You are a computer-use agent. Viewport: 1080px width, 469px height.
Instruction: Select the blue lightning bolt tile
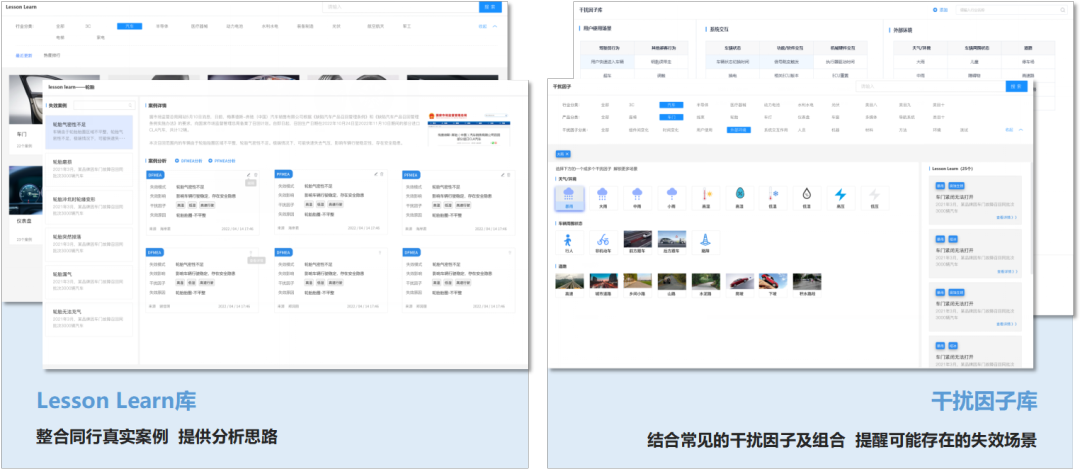pos(840,198)
